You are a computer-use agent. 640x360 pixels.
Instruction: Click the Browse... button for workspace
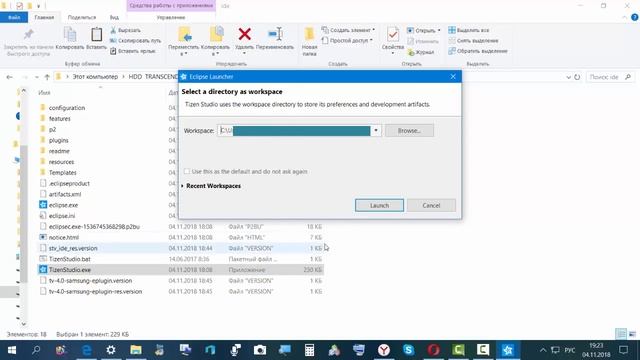pos(409,131)
